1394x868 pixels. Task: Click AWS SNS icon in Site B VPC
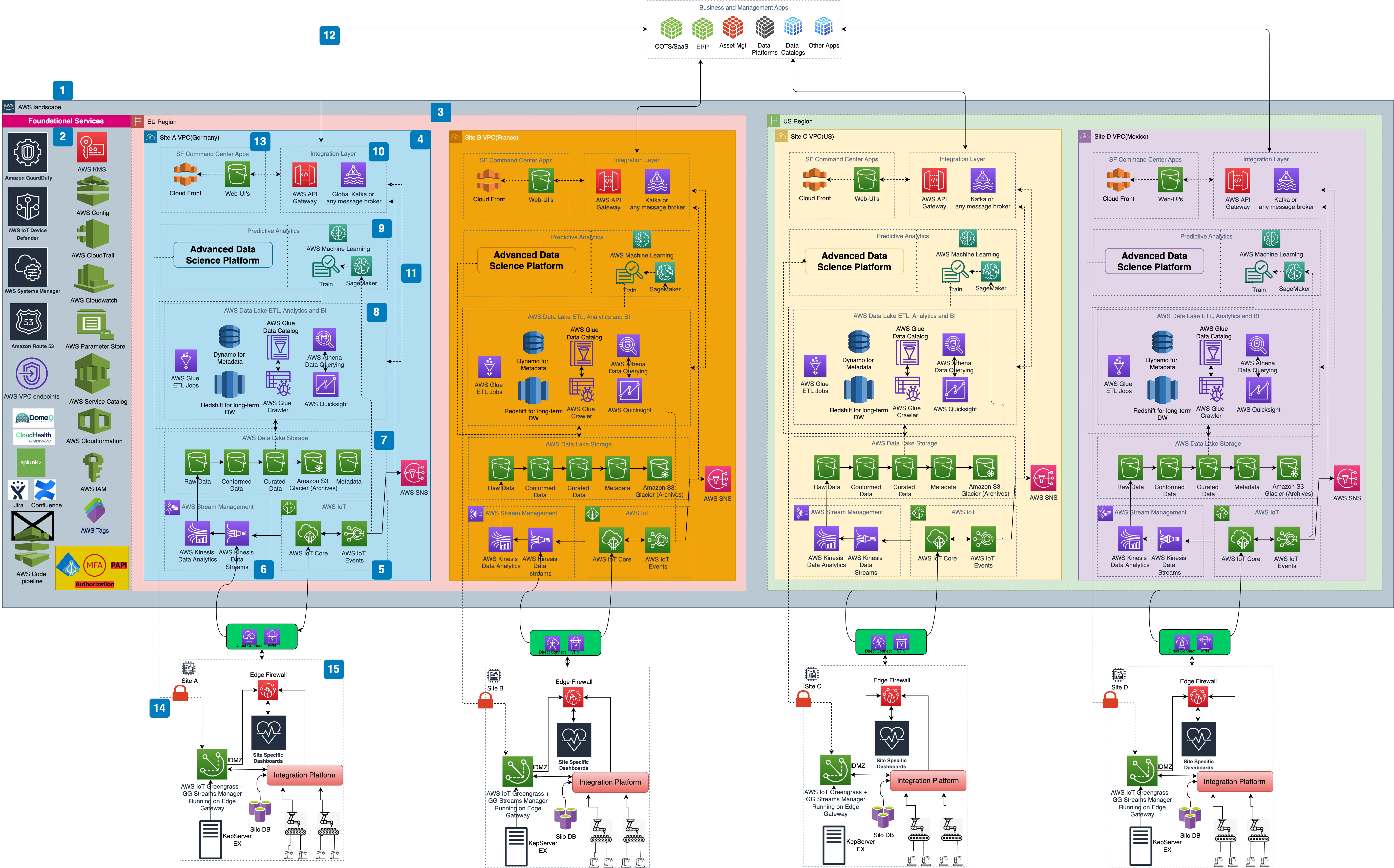click(718, 479)
